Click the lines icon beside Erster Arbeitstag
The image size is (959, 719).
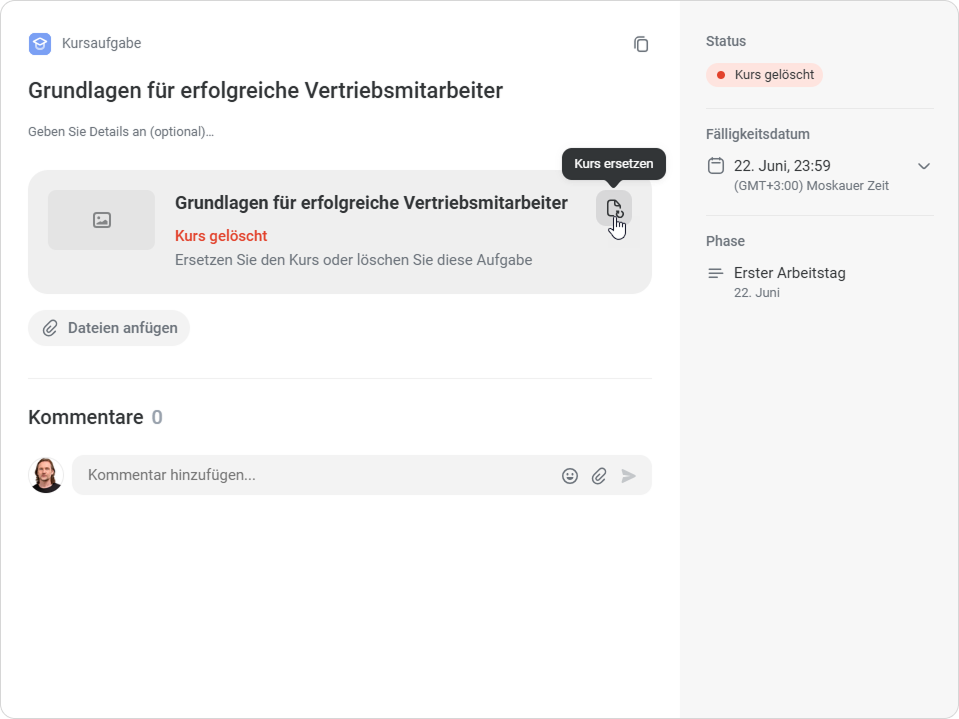coord(716,273)
